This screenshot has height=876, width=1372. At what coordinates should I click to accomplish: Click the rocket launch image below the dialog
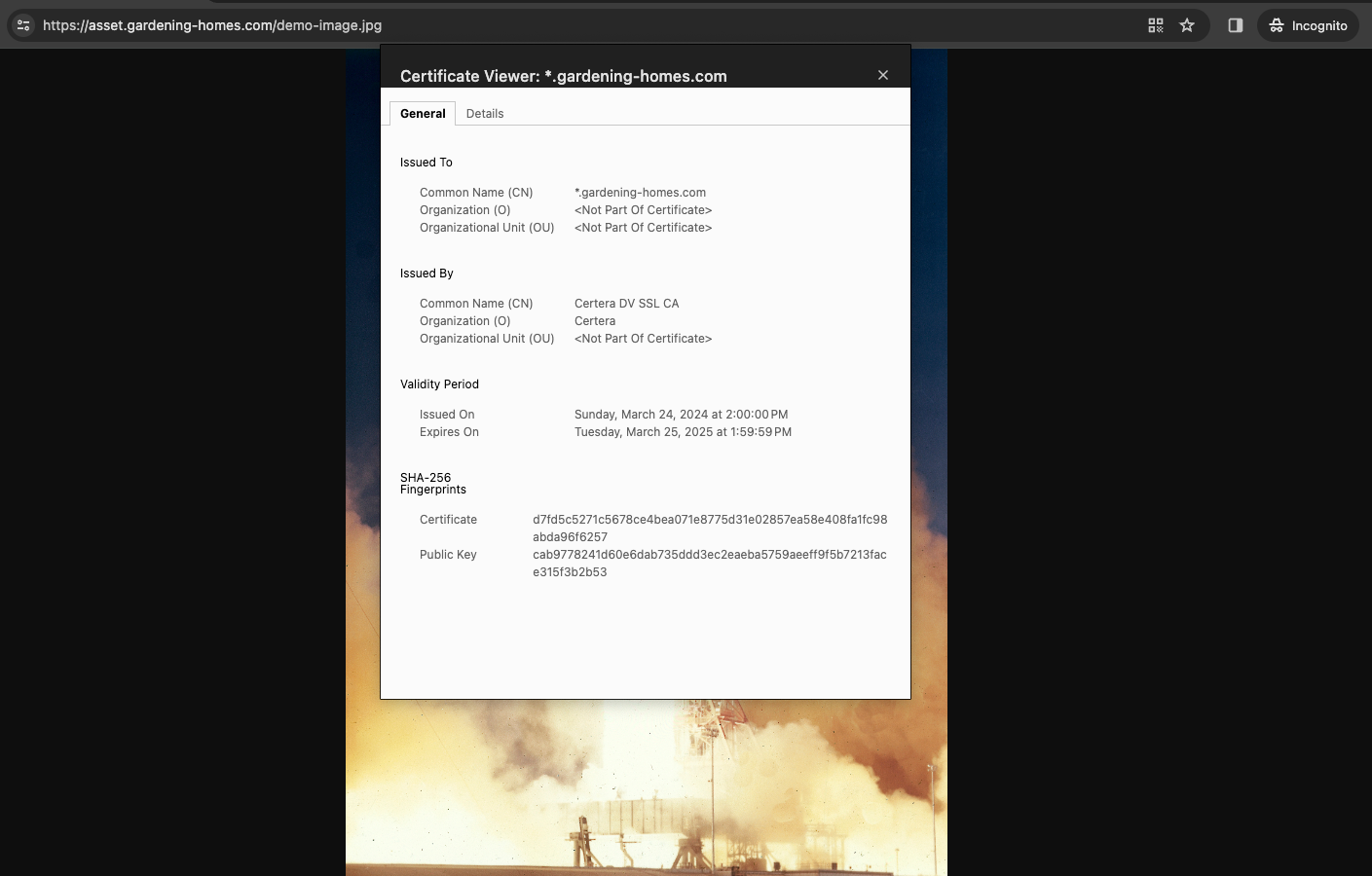tap(646, 788)
